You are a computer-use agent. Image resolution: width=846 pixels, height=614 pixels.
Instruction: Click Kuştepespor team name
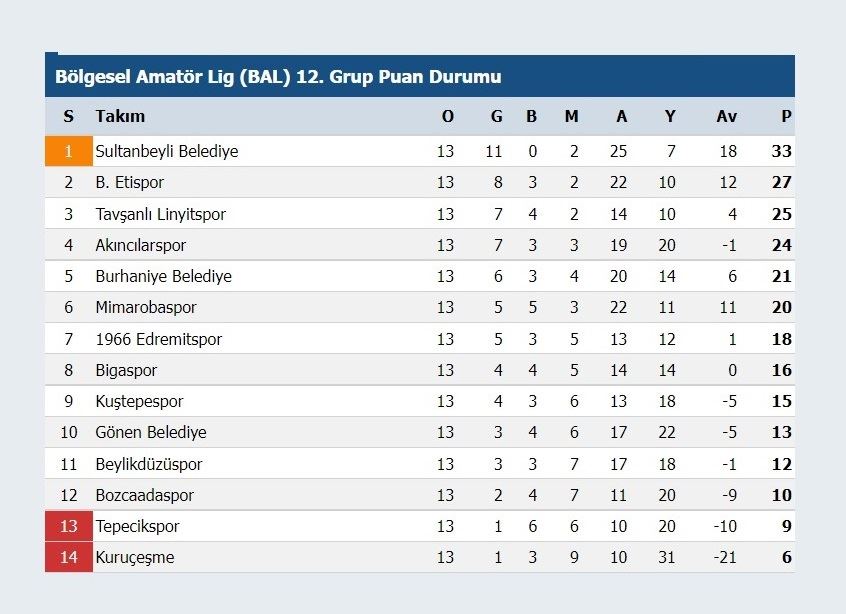(x=139, y=401)
